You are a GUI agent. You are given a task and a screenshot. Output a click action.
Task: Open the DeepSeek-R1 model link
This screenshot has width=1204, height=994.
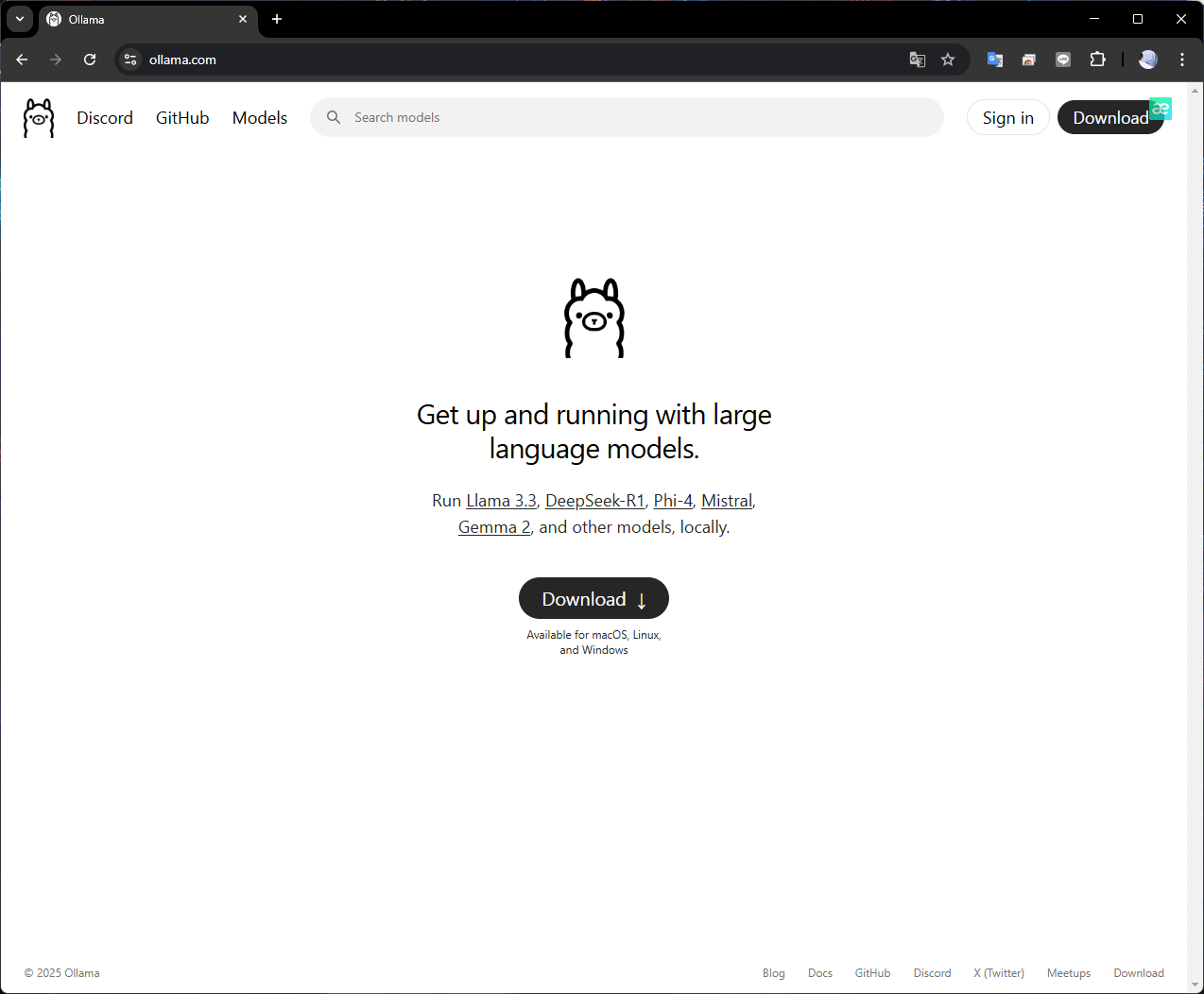(x=595, y=501)
